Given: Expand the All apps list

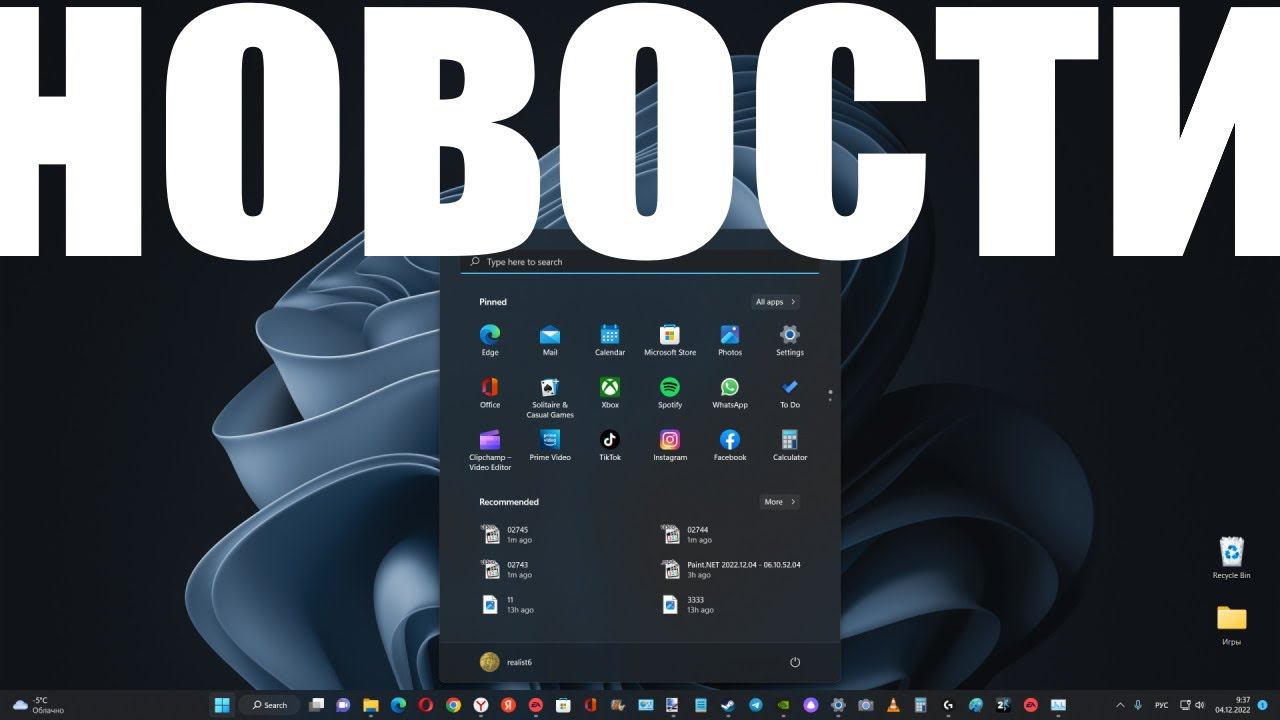Looking at the screenshot, I should pos(776,302).
